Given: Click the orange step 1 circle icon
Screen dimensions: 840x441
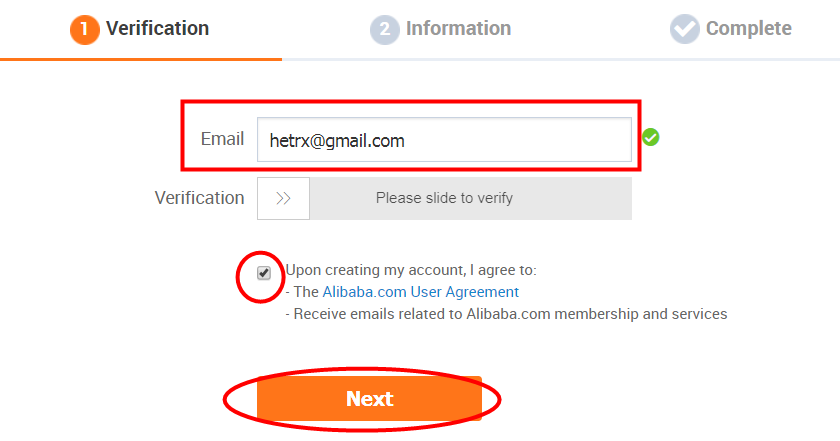Looking at the screenshot, I should 85,29.
